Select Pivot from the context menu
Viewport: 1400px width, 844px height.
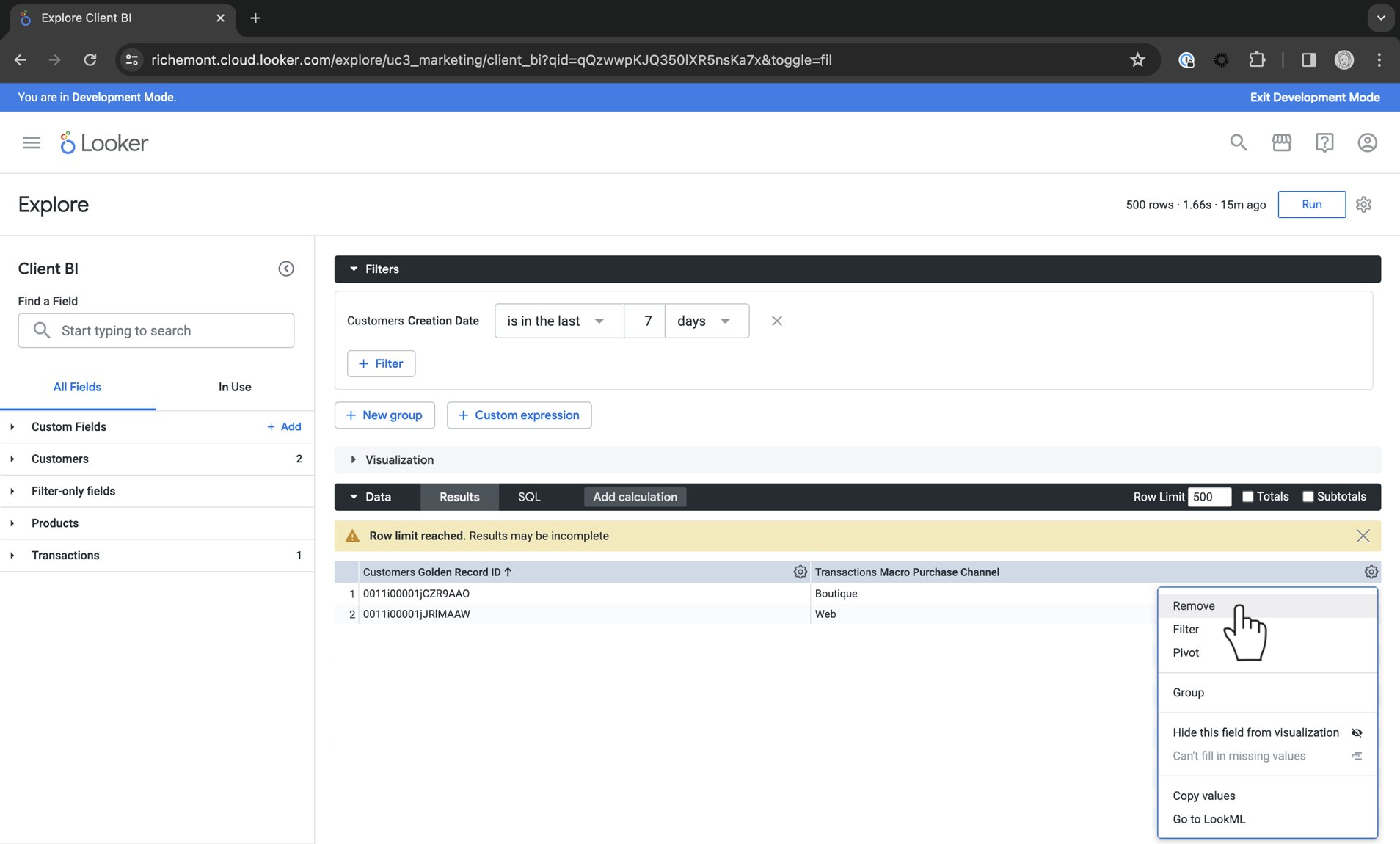pyautogui.click(x=1186, y=652)
